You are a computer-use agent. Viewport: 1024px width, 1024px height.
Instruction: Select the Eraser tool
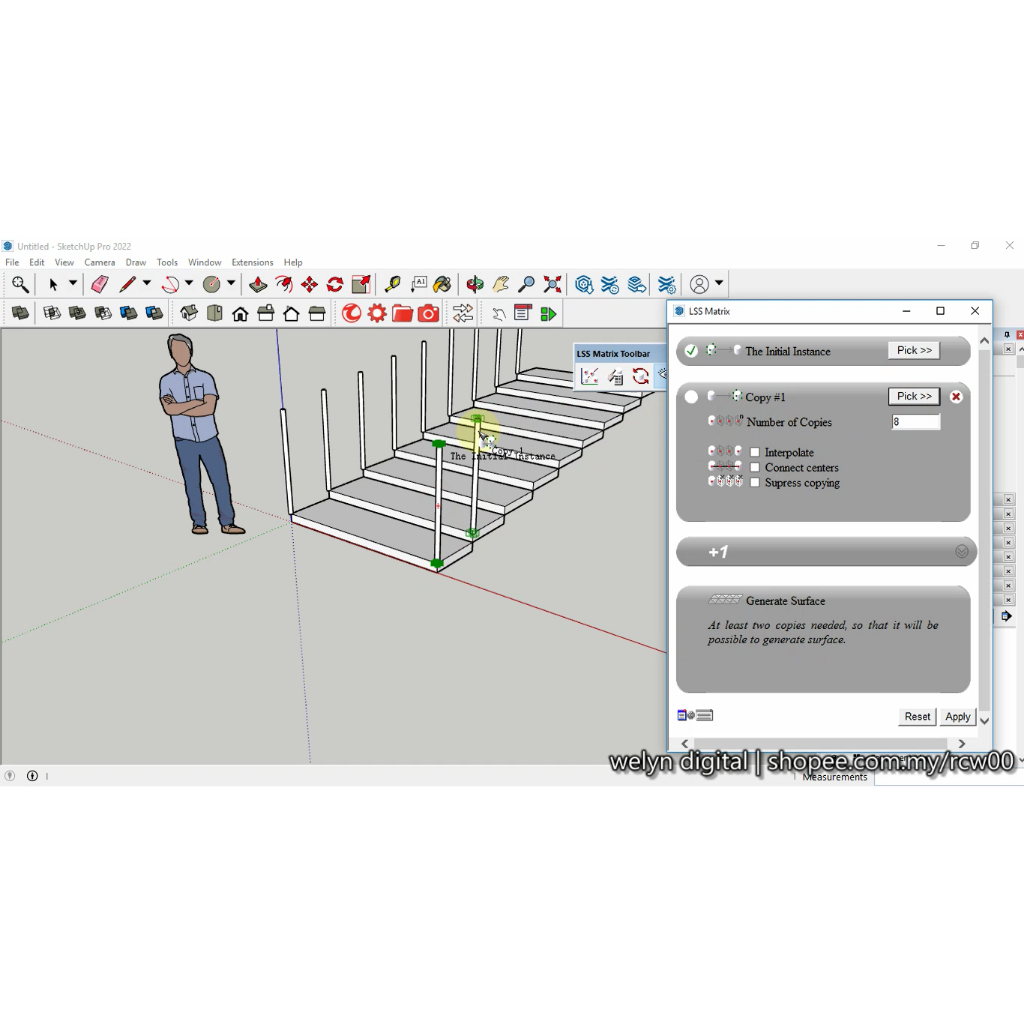click(x=100, y=284)
